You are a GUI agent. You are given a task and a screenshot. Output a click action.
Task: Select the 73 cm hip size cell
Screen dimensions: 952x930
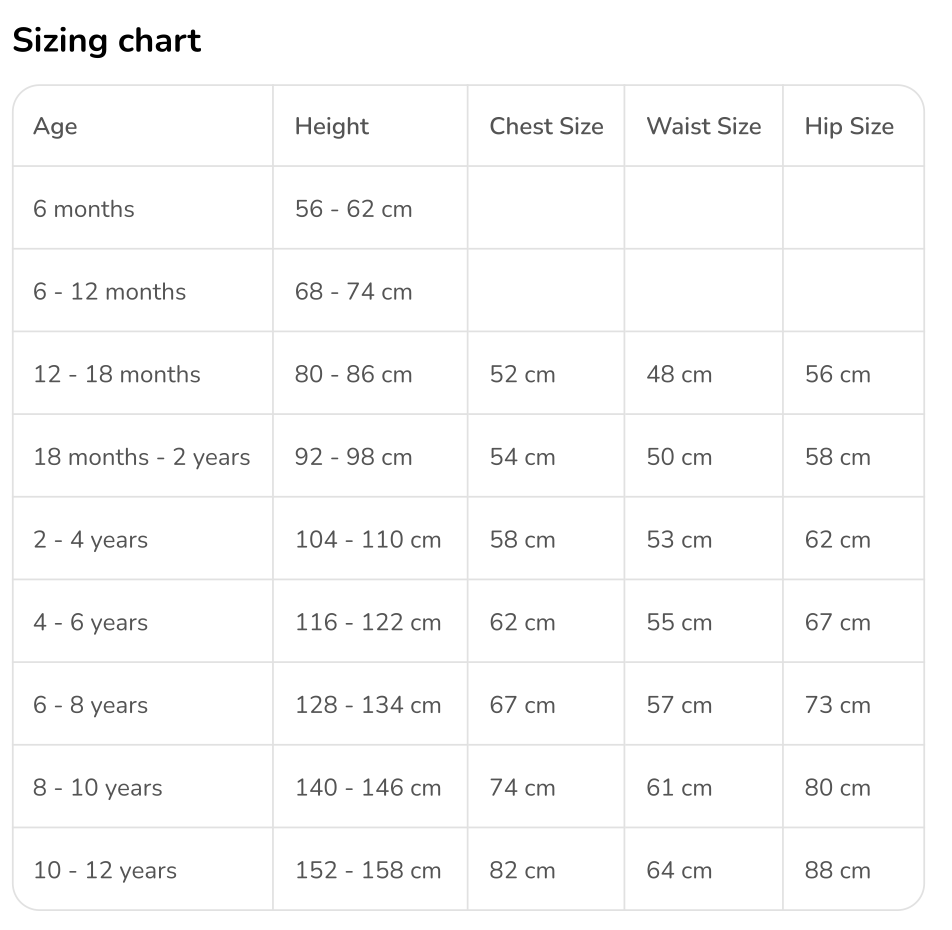click(x=837, y=705)
